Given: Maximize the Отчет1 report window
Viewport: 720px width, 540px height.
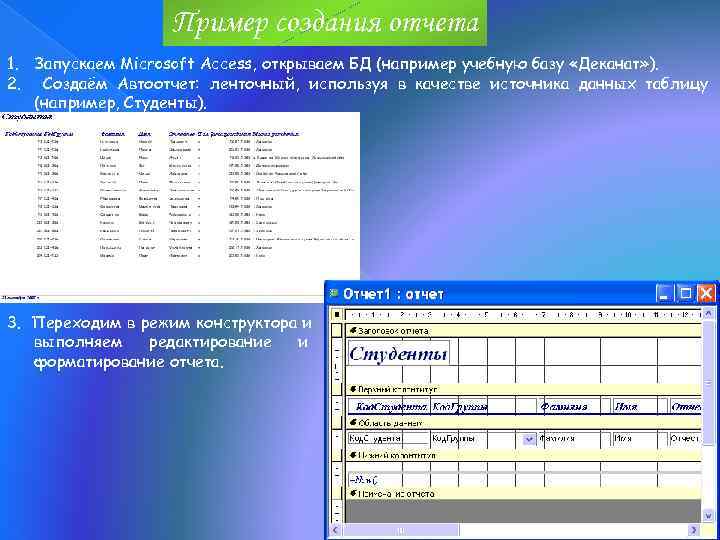Looking at the screenshot, I should (x=685, y=294).
